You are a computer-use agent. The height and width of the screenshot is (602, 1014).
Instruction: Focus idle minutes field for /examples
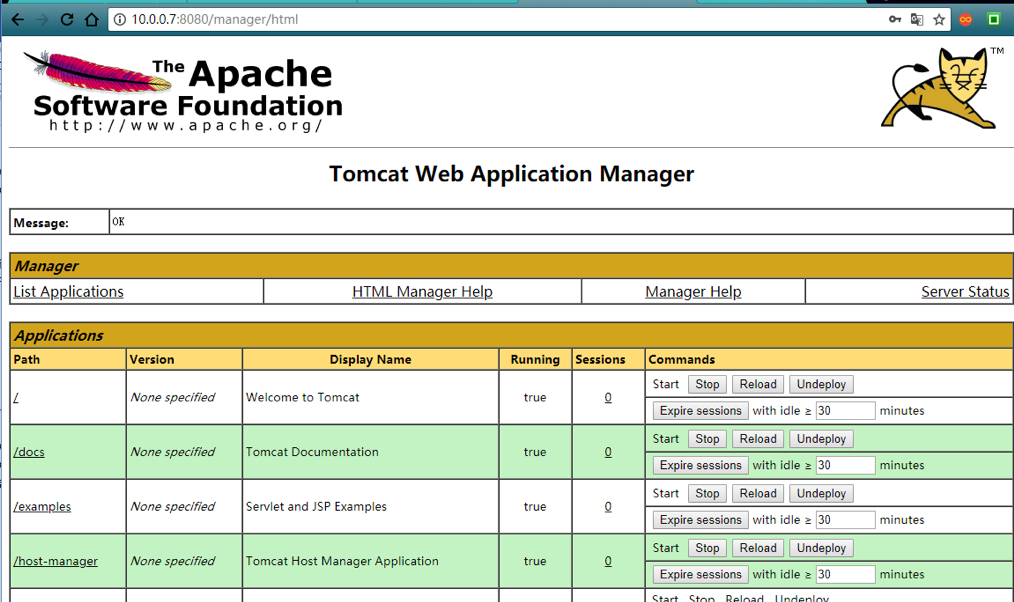click(x=845, y=520)
